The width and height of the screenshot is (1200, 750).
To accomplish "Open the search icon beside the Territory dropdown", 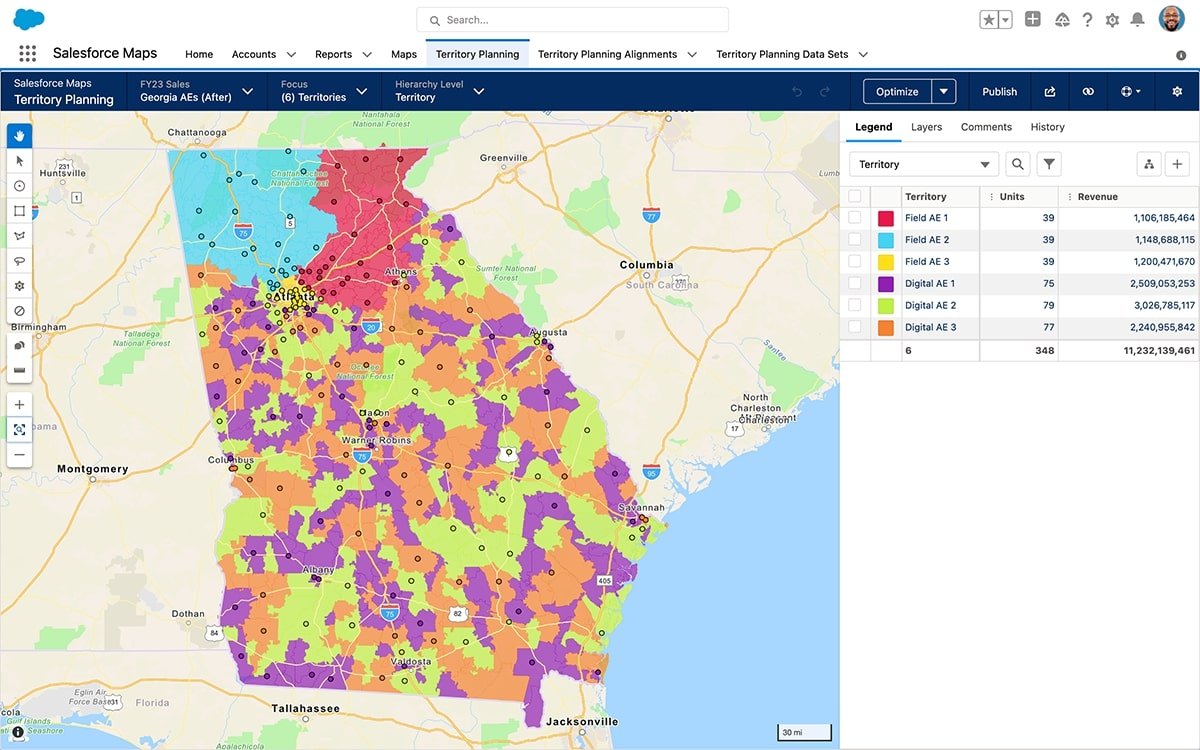I will [1017, 163].
